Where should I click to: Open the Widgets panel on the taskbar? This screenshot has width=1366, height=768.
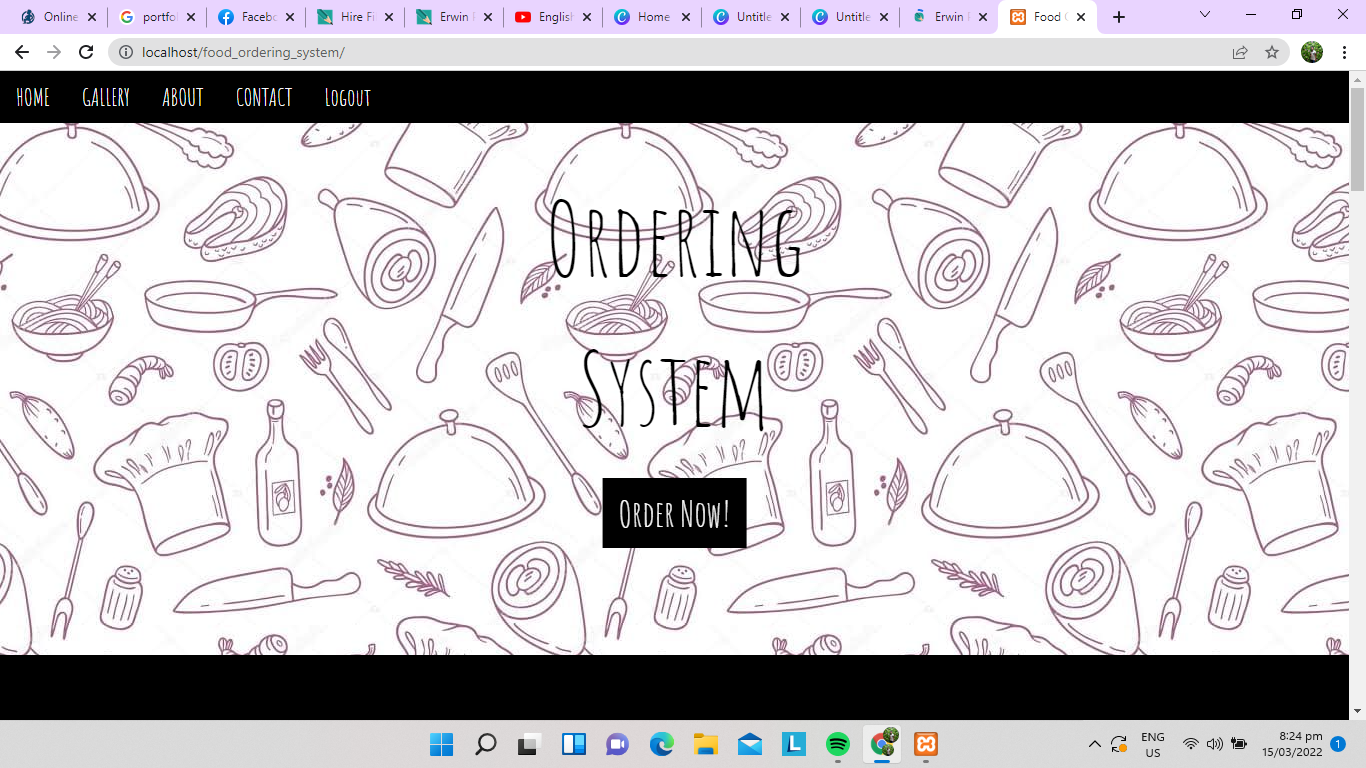pyautogui.click(x=573, y=744)
